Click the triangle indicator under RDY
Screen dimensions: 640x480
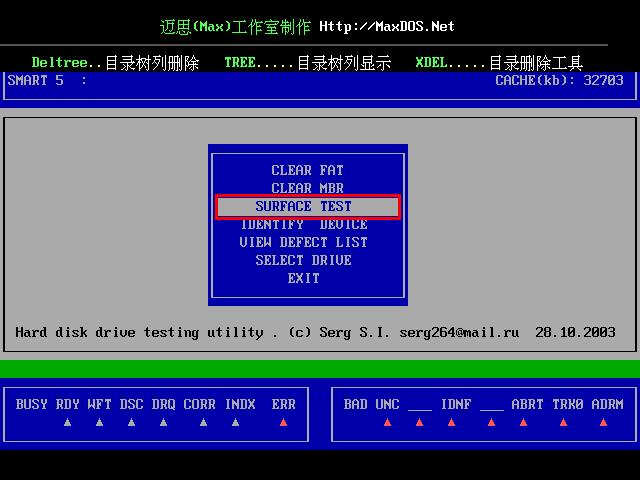68,422
